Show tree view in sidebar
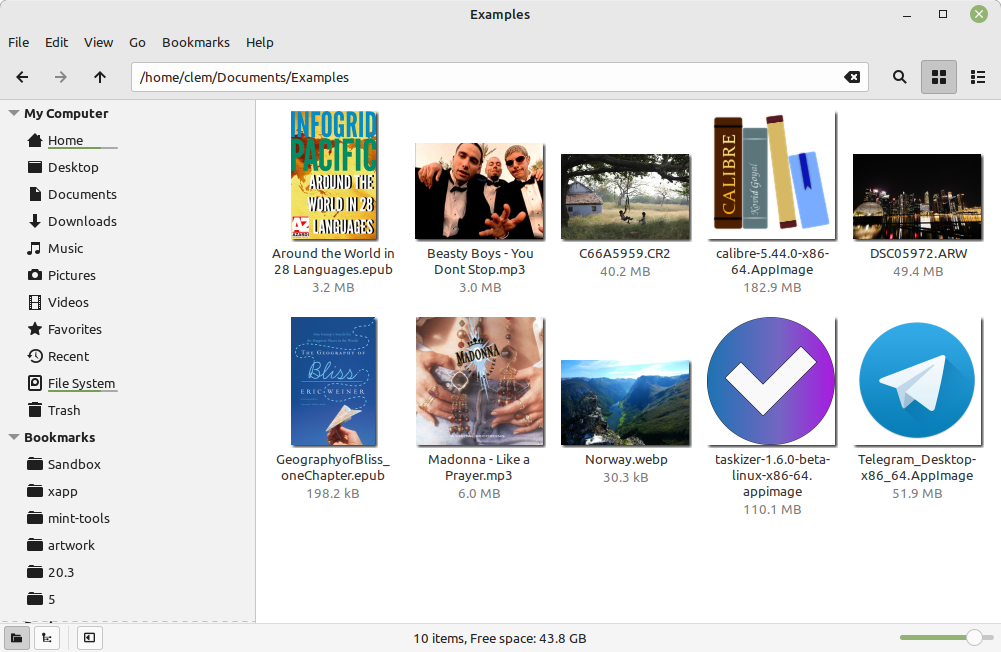The width and height of the screenshot is (1001, 652). click(x=46, y=638)
